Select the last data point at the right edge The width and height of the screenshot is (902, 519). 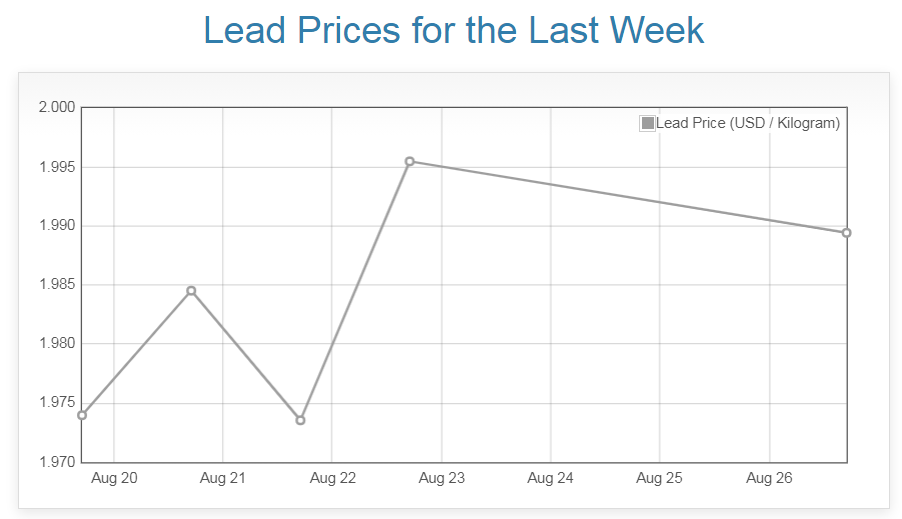(x=846, y=233)
